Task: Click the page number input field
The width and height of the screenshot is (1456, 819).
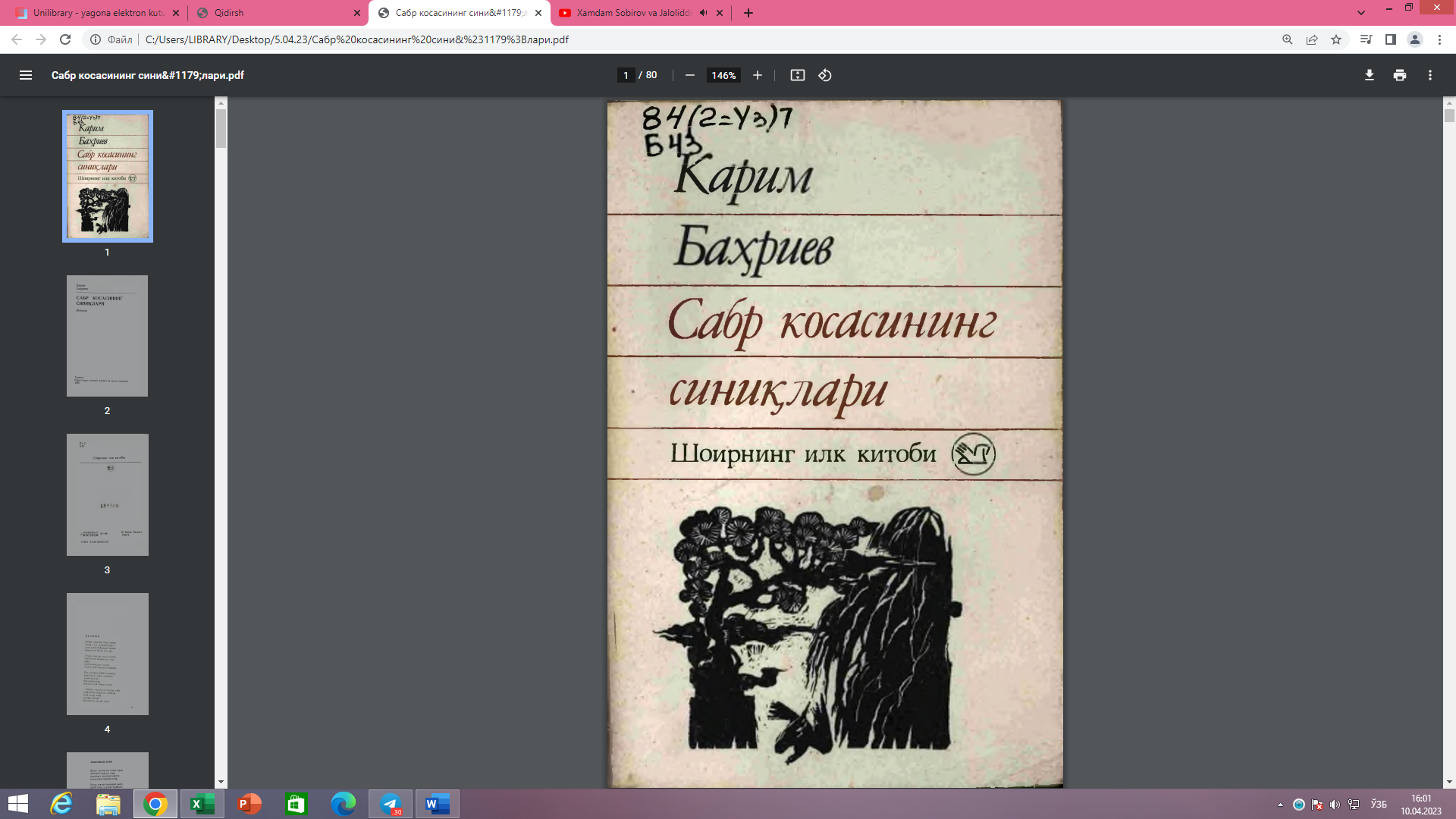Action: coord(626,75)
